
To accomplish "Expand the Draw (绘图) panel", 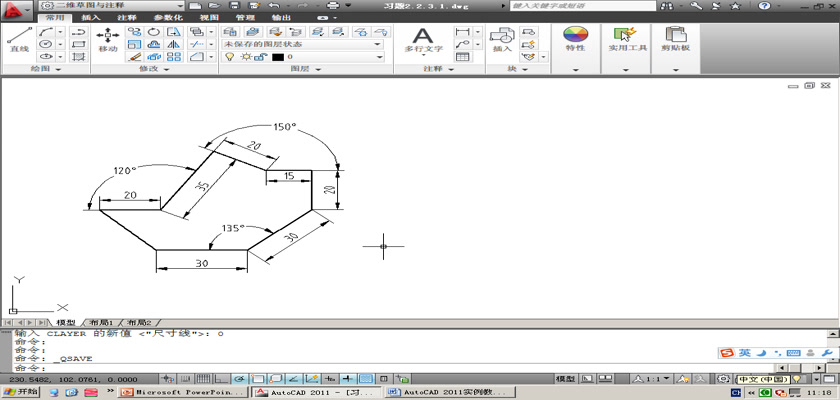I will [x=46, y=70].
